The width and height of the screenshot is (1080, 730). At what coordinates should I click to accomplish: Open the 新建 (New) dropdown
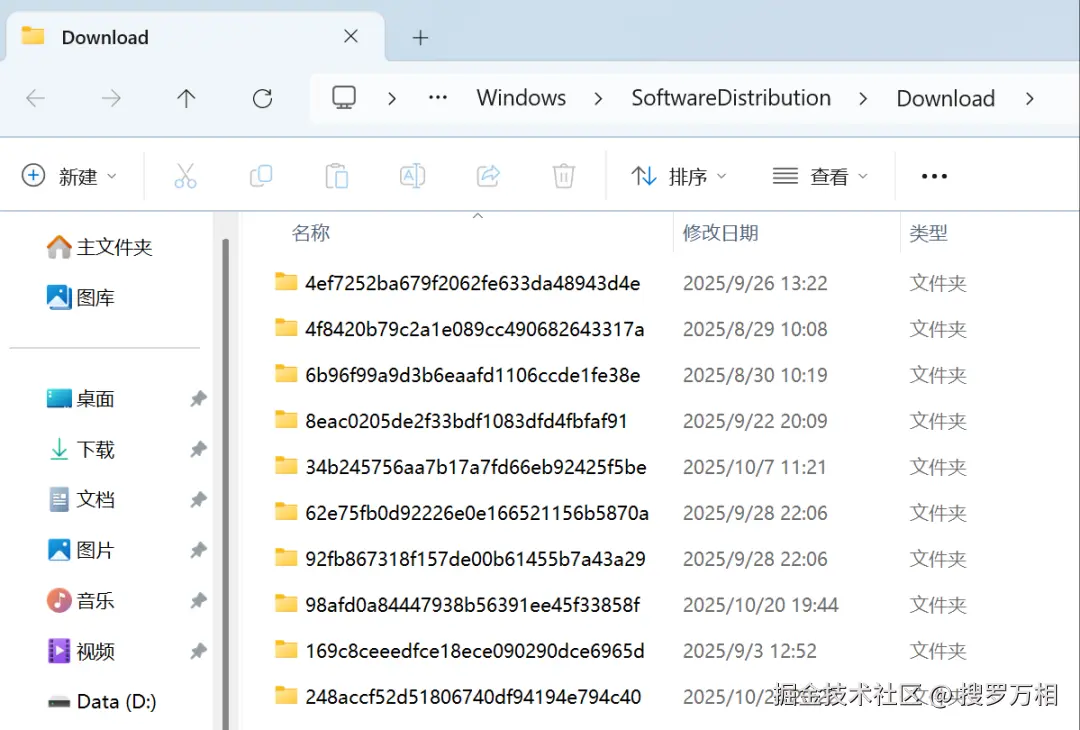tap(69, 176)
